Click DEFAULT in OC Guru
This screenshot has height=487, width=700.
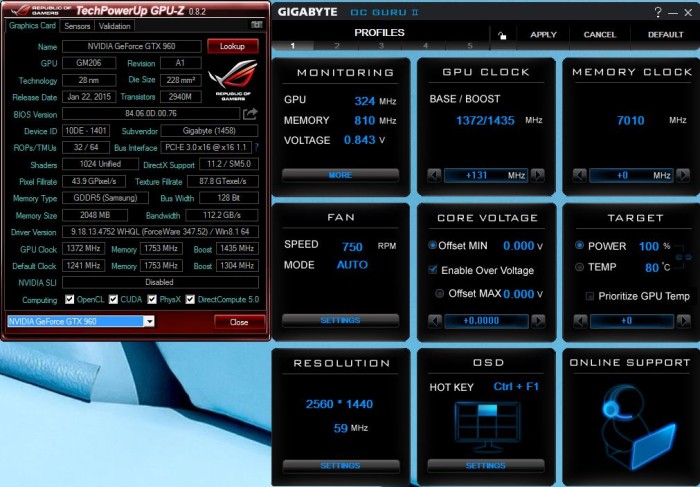665,35
